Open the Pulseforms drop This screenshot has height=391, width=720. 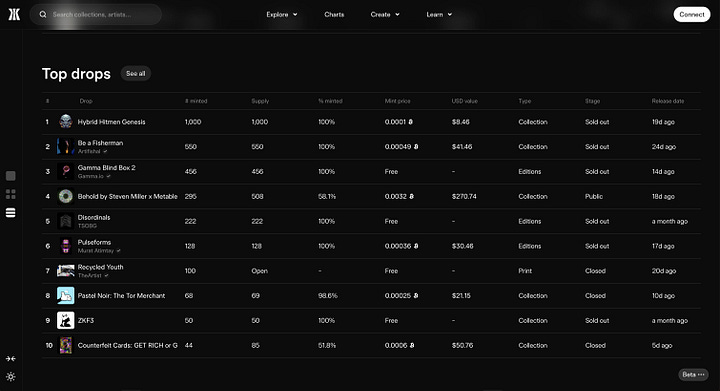(x=94, y=242)
